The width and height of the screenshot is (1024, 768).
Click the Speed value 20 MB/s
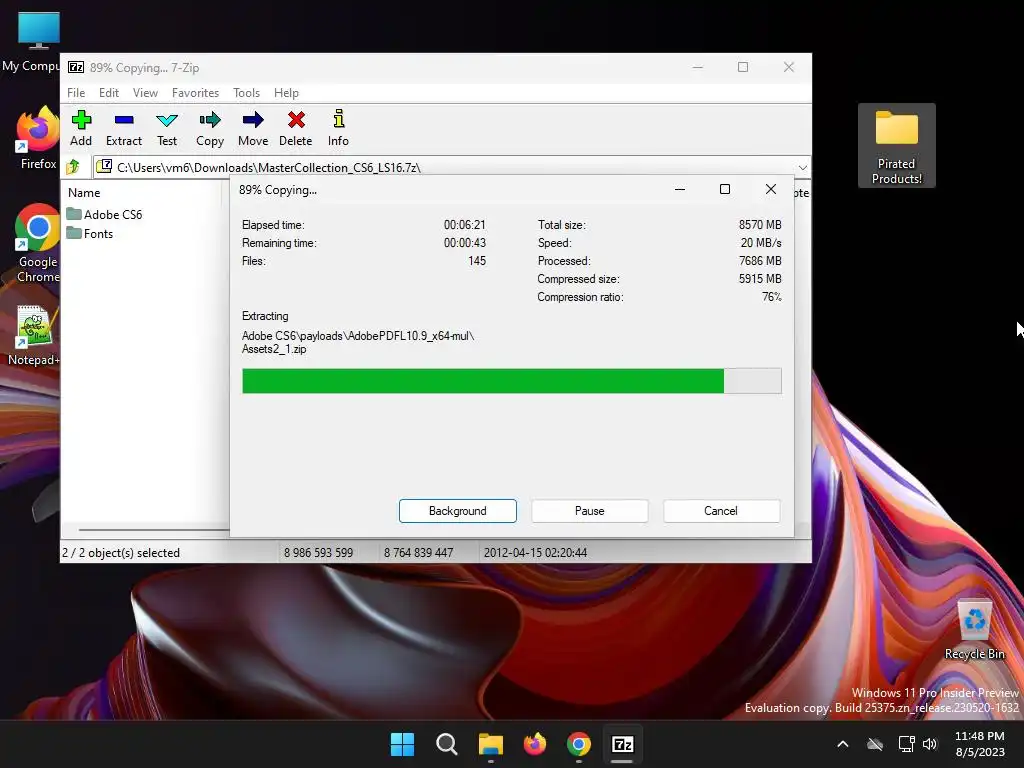(761, 243)
